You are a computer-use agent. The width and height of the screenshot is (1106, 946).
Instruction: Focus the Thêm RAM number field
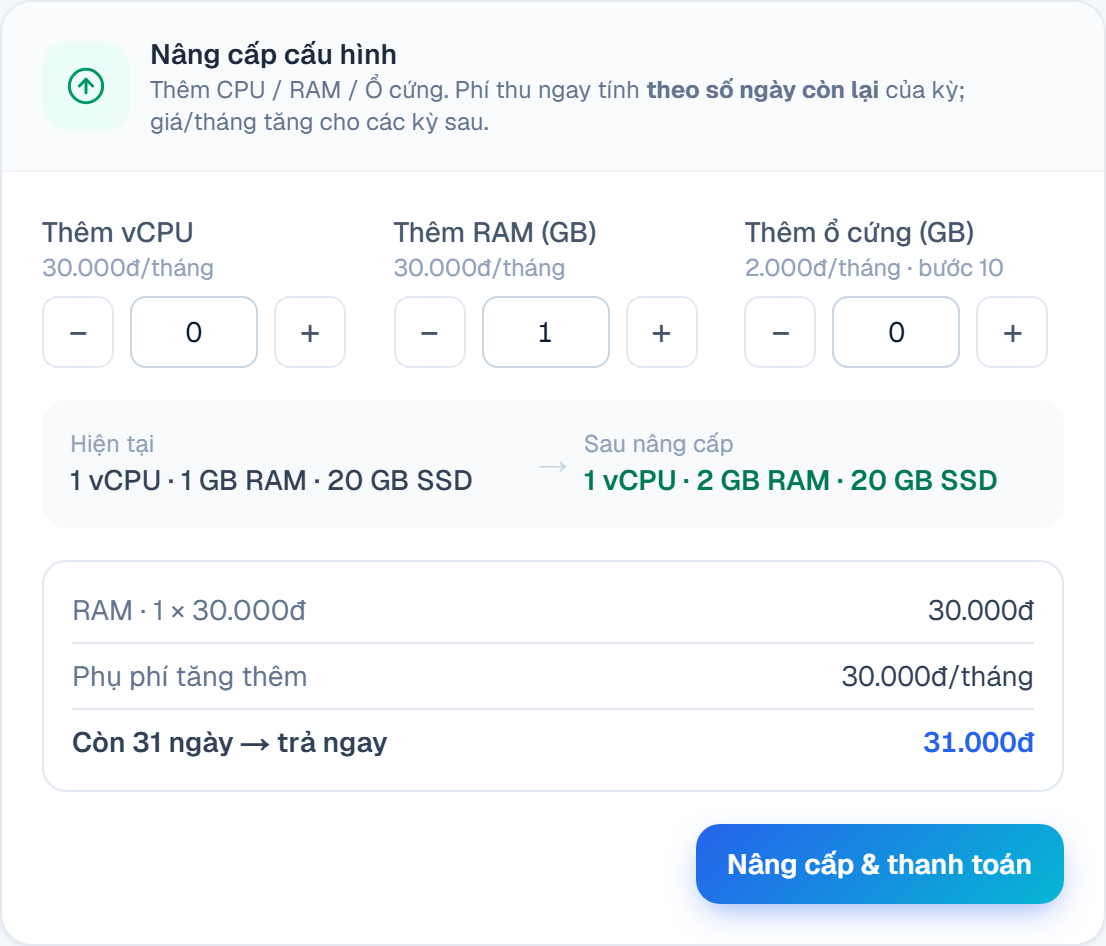pyautogui.click(x=546, y=332)
